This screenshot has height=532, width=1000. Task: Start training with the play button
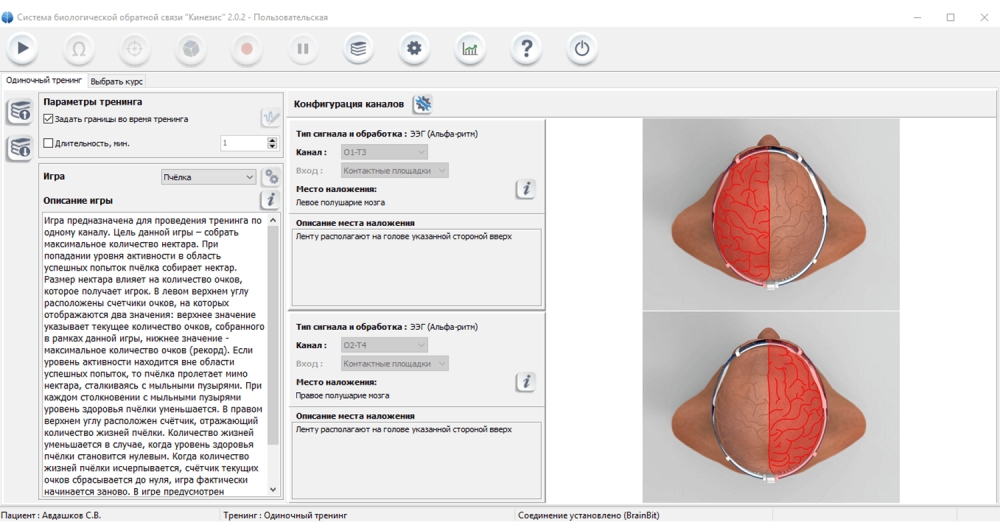coord(23,47)
